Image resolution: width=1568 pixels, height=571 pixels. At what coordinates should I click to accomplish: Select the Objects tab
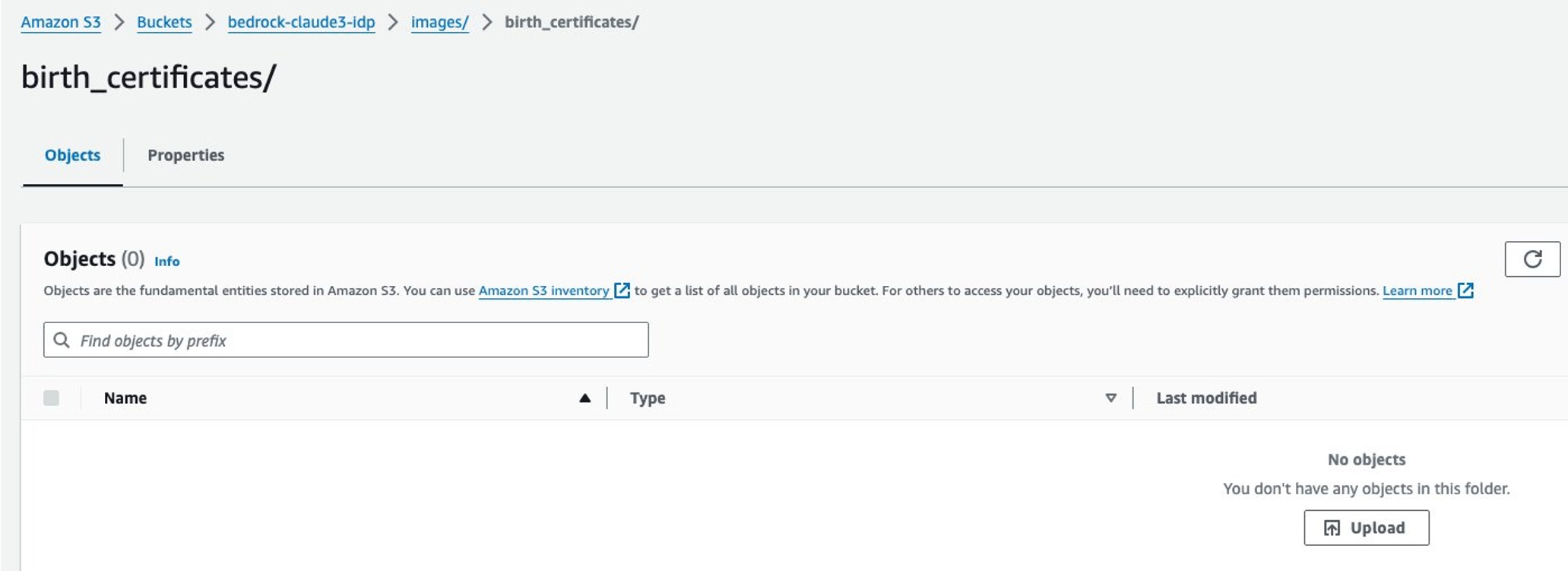[72, 155]
